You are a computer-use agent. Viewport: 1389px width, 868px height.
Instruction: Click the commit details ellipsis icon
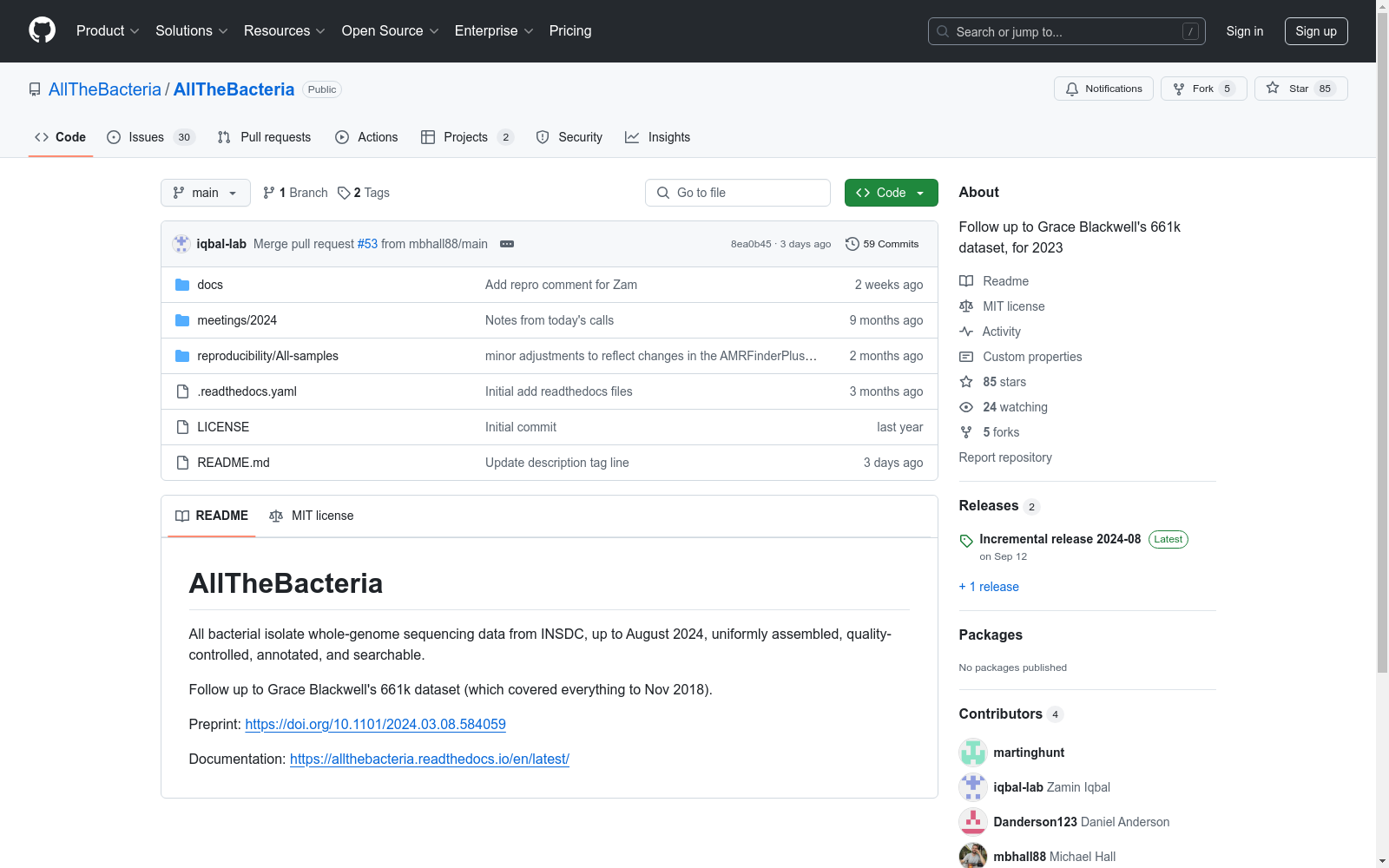507,244
